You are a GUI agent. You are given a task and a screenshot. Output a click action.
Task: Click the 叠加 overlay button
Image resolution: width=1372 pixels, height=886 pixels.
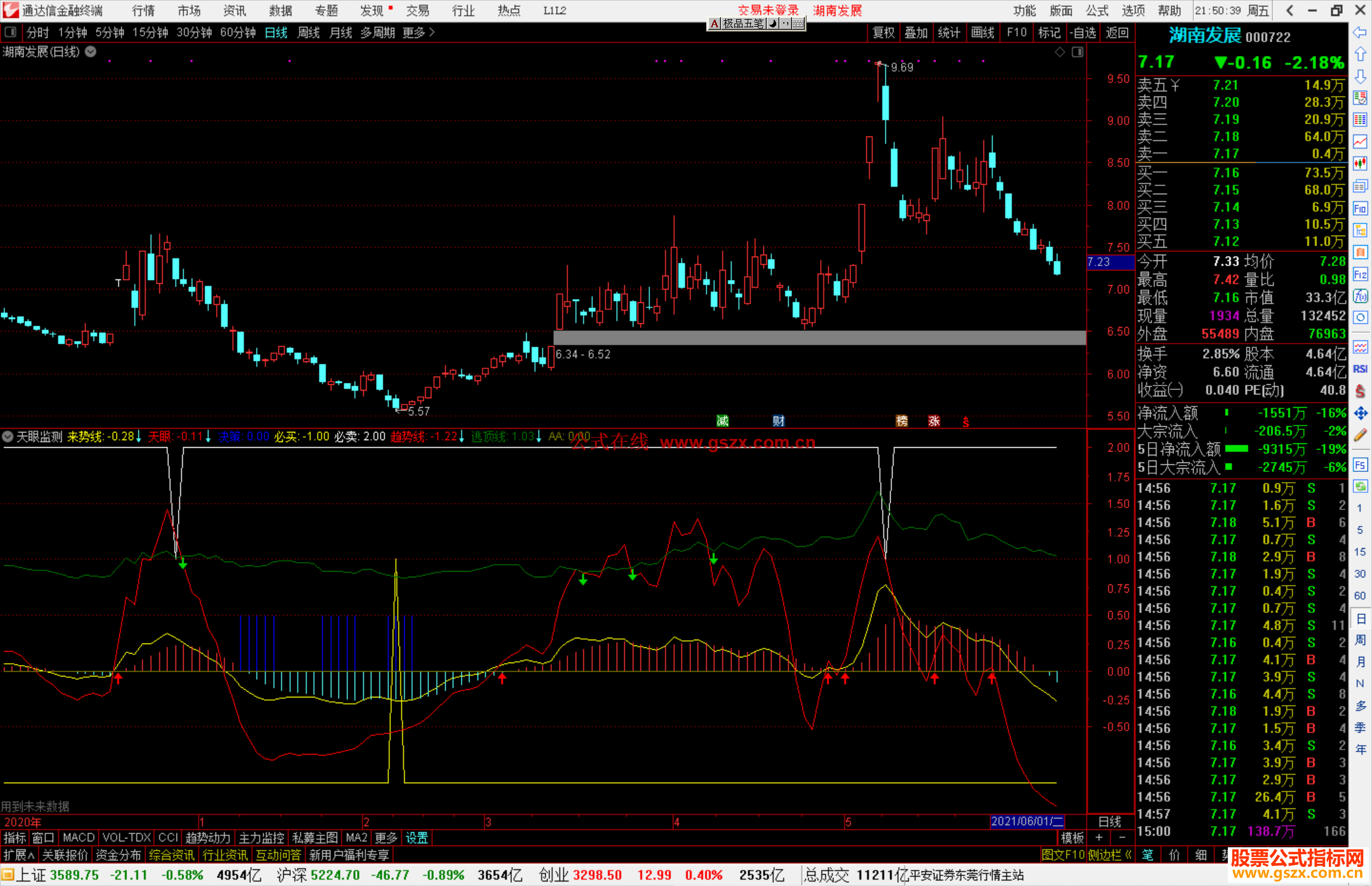(x=916, y=32)
